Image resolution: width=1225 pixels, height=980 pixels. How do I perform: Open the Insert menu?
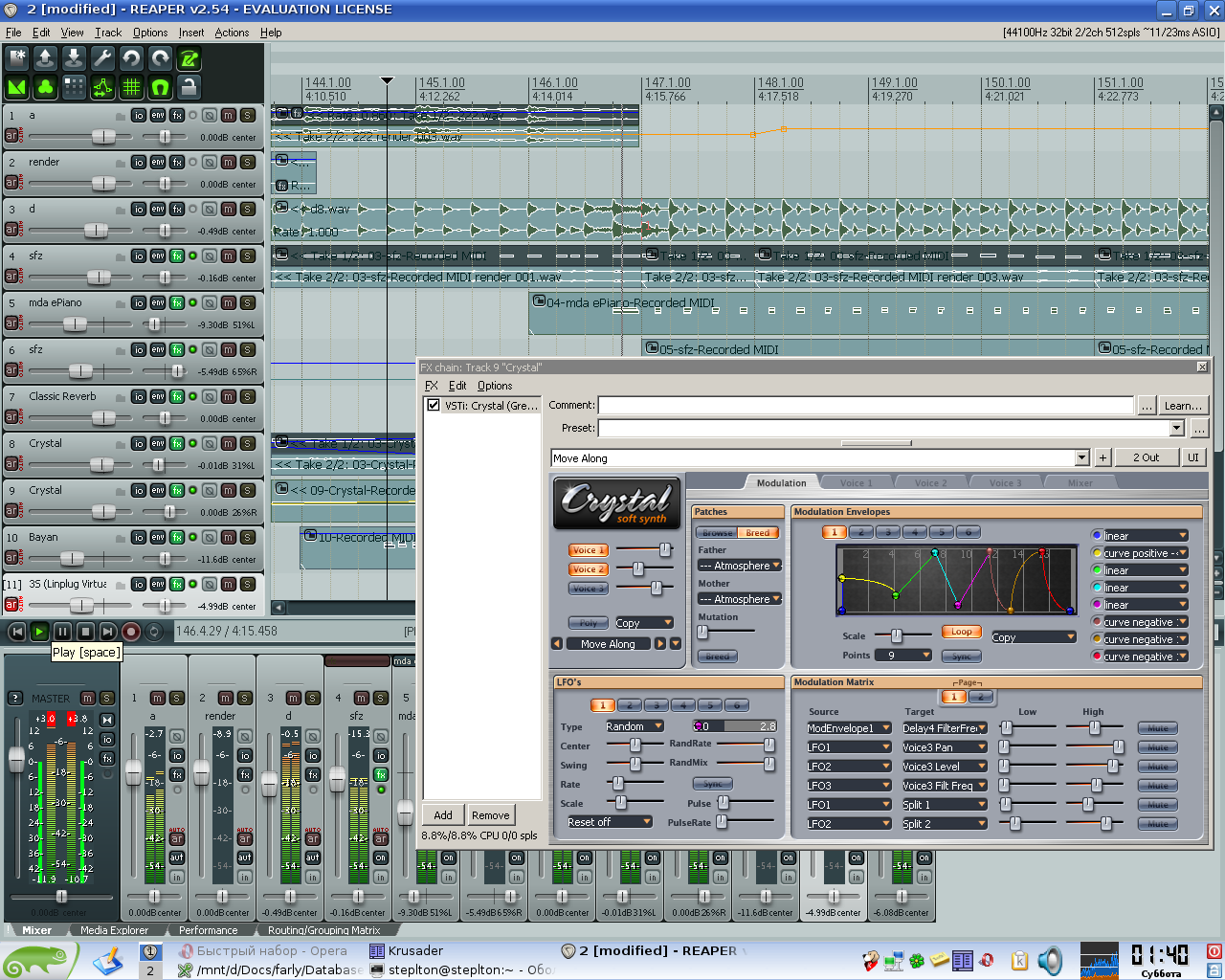191,33
